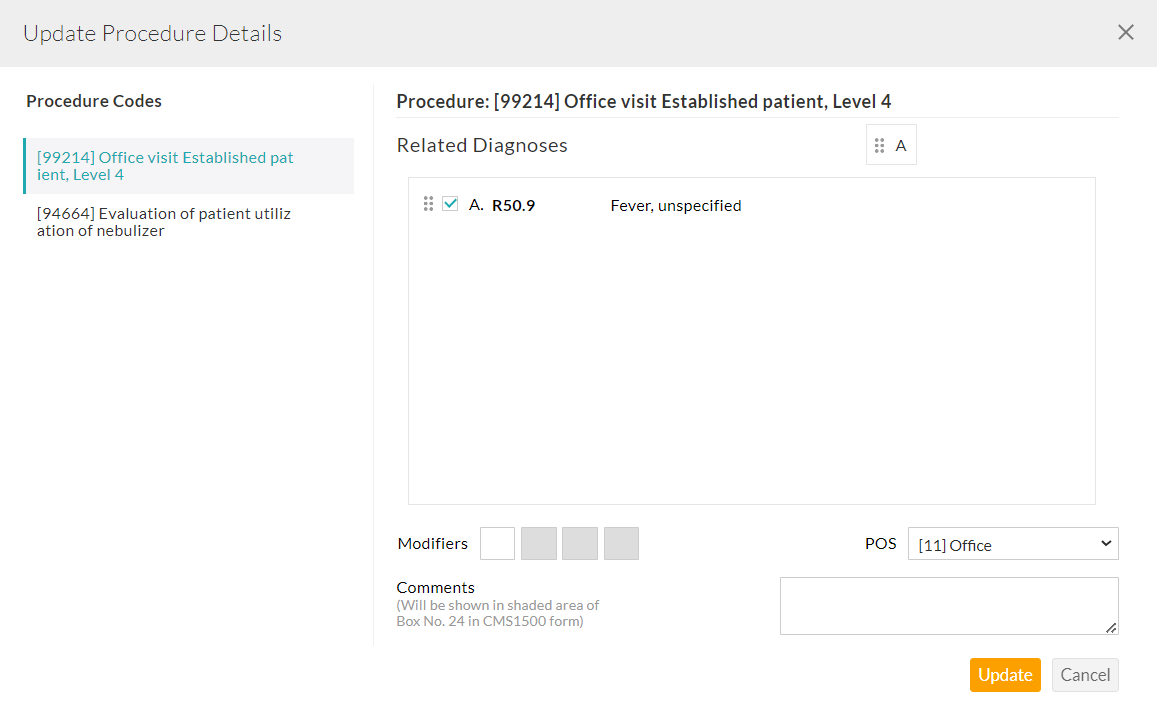
Task: Click the POS dropdown arrow chevron
Action: (1105, 543)
